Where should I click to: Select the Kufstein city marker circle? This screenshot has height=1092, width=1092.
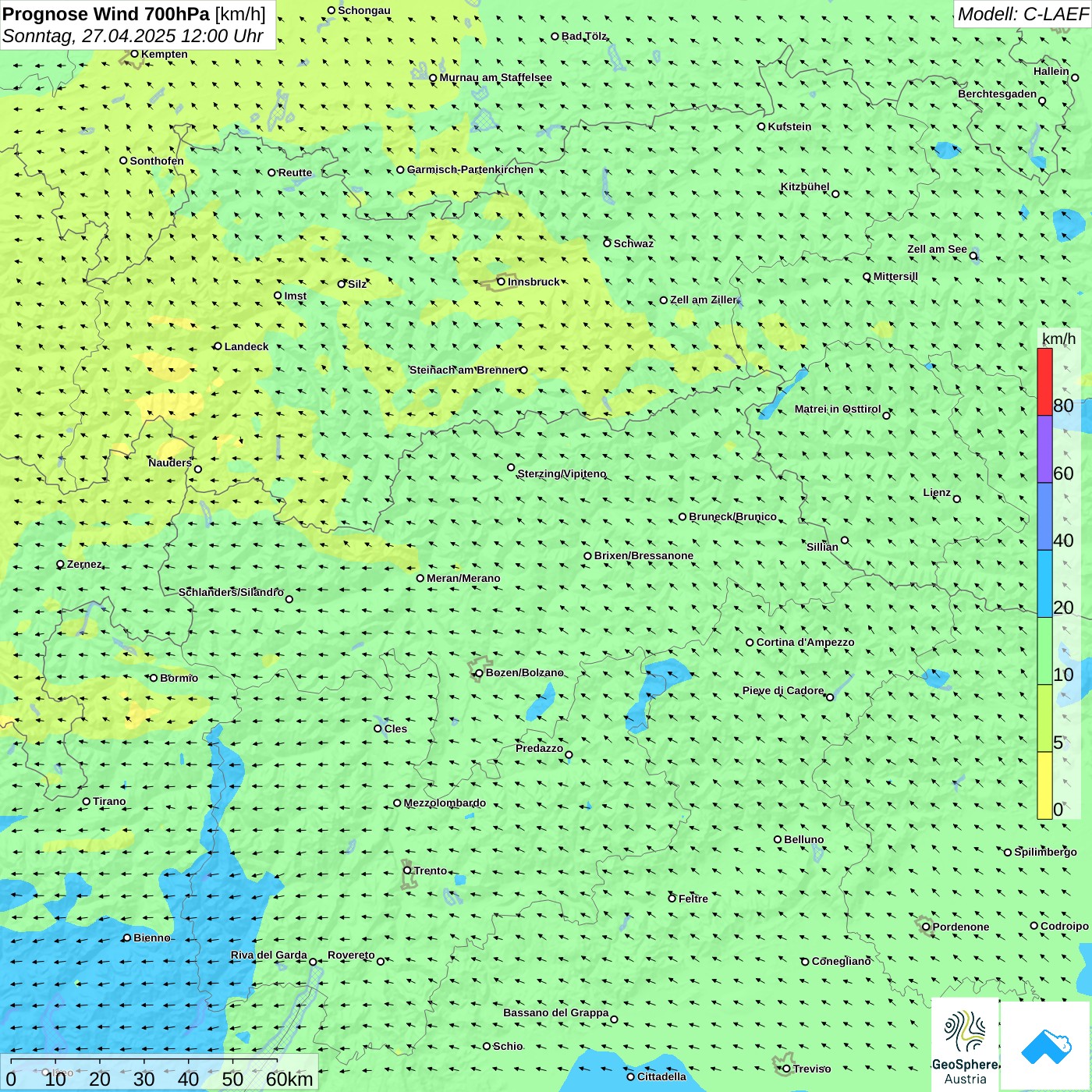pyautogui.click(x=761, y=126)
